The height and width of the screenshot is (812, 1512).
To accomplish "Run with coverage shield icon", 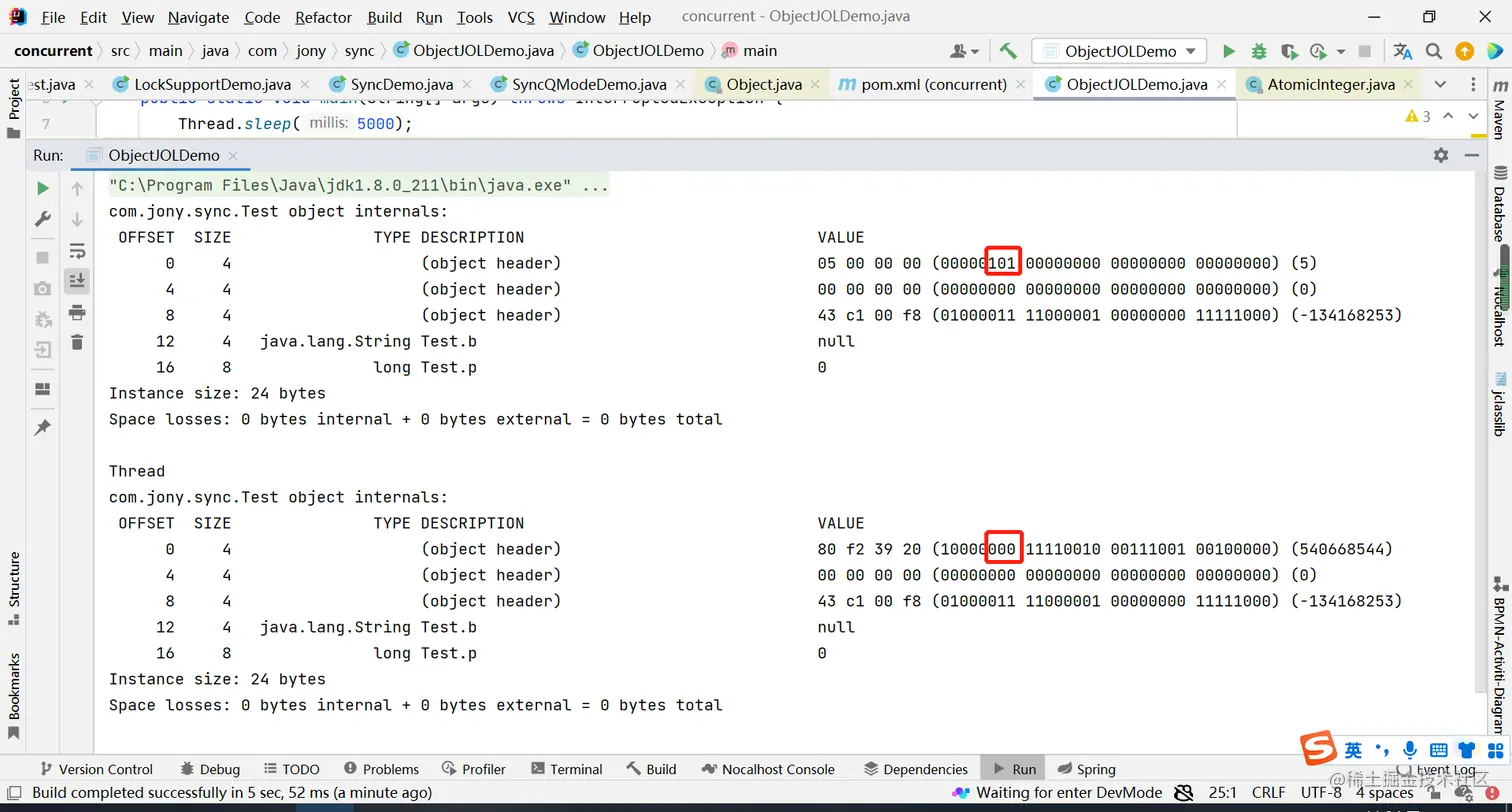I will pos(1289,51).
